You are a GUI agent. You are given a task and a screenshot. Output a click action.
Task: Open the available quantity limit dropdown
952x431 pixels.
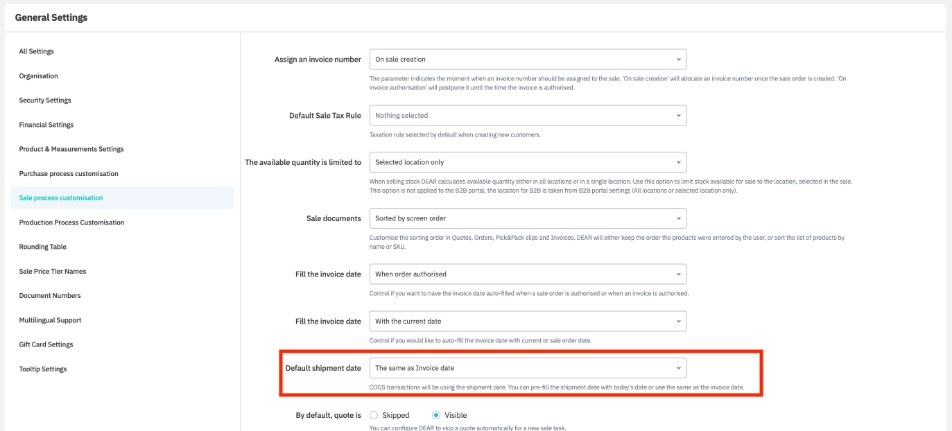click(x=527, y=162)
